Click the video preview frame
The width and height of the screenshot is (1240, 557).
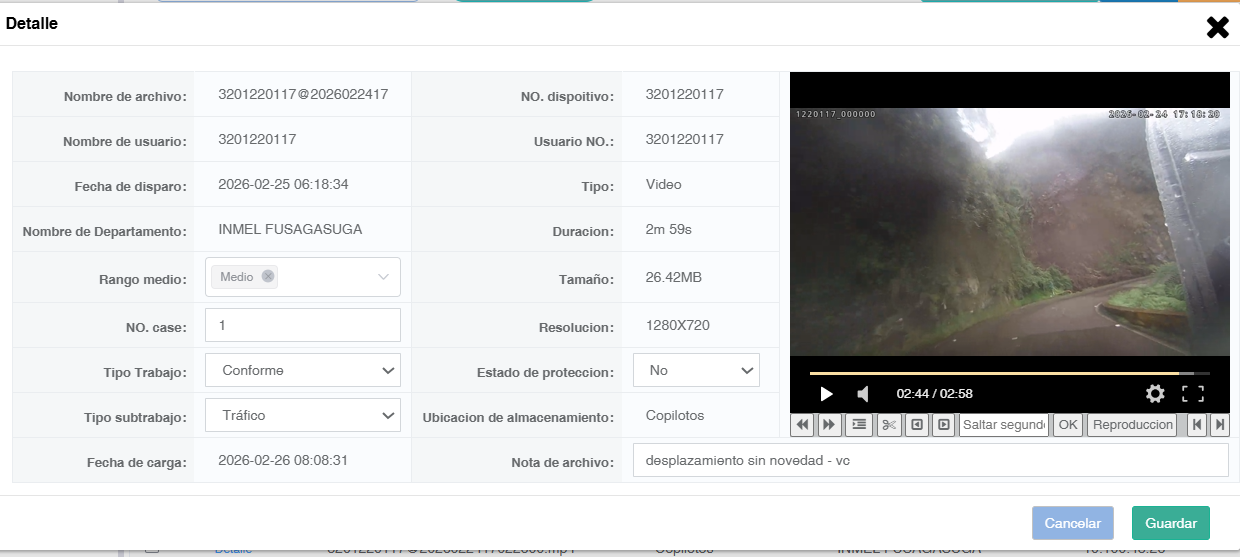click(x=1009, y=232)
